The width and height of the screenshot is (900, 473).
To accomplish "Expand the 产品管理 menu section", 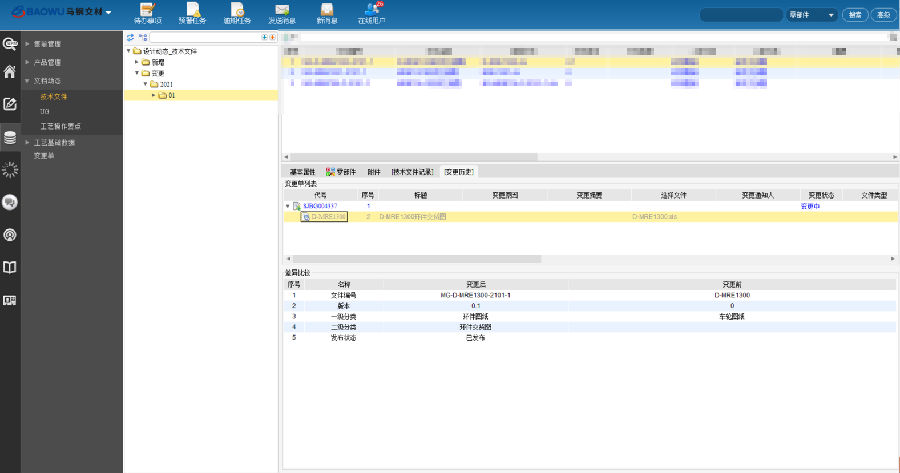I will click(x=48, y=62).
